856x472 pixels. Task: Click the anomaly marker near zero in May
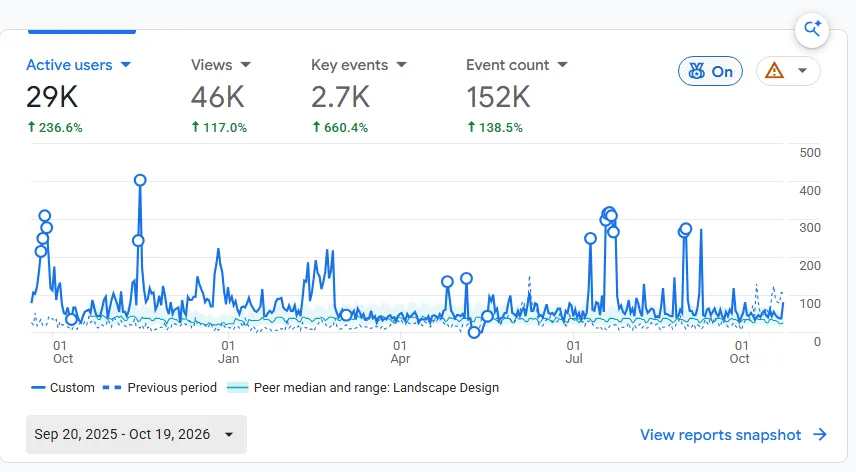474,332
